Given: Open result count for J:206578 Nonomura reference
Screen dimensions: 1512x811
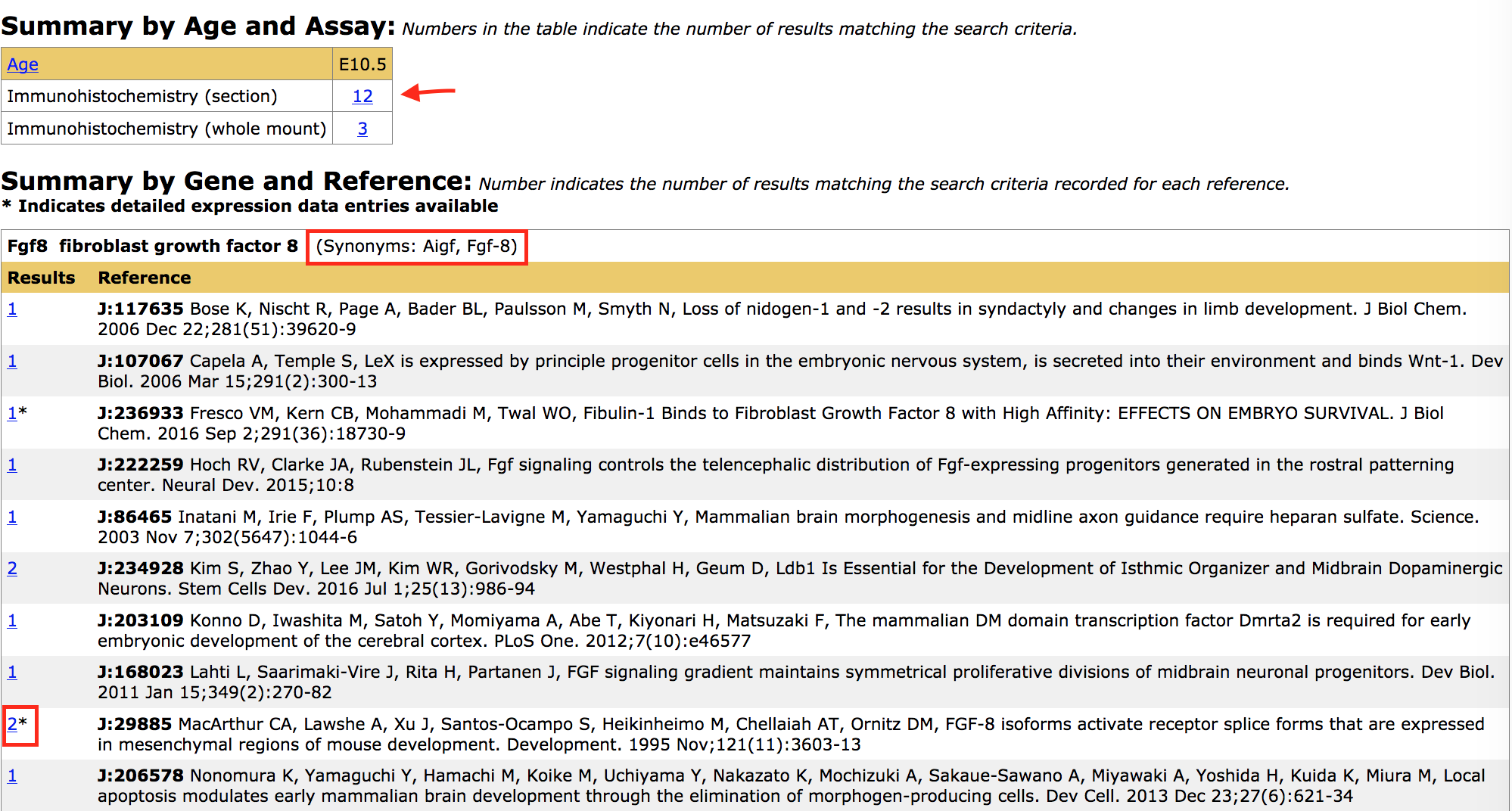Looking at the screenshot, I should [x=12, y=775].
